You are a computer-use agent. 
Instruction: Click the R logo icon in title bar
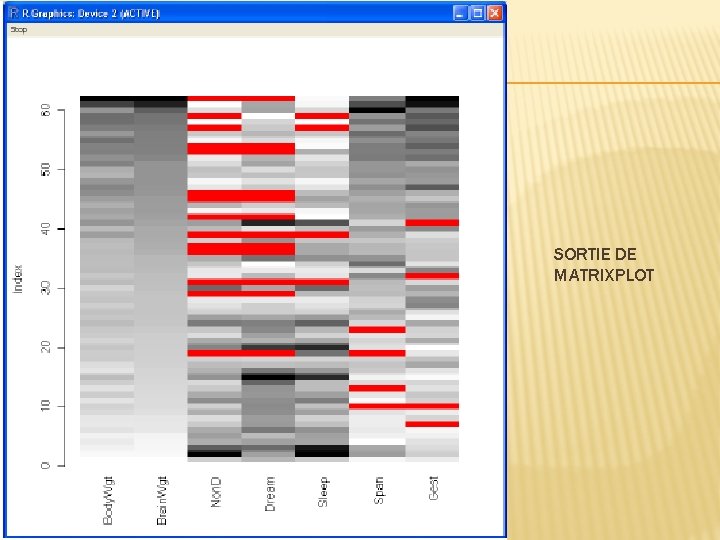[x=14, y=13]
